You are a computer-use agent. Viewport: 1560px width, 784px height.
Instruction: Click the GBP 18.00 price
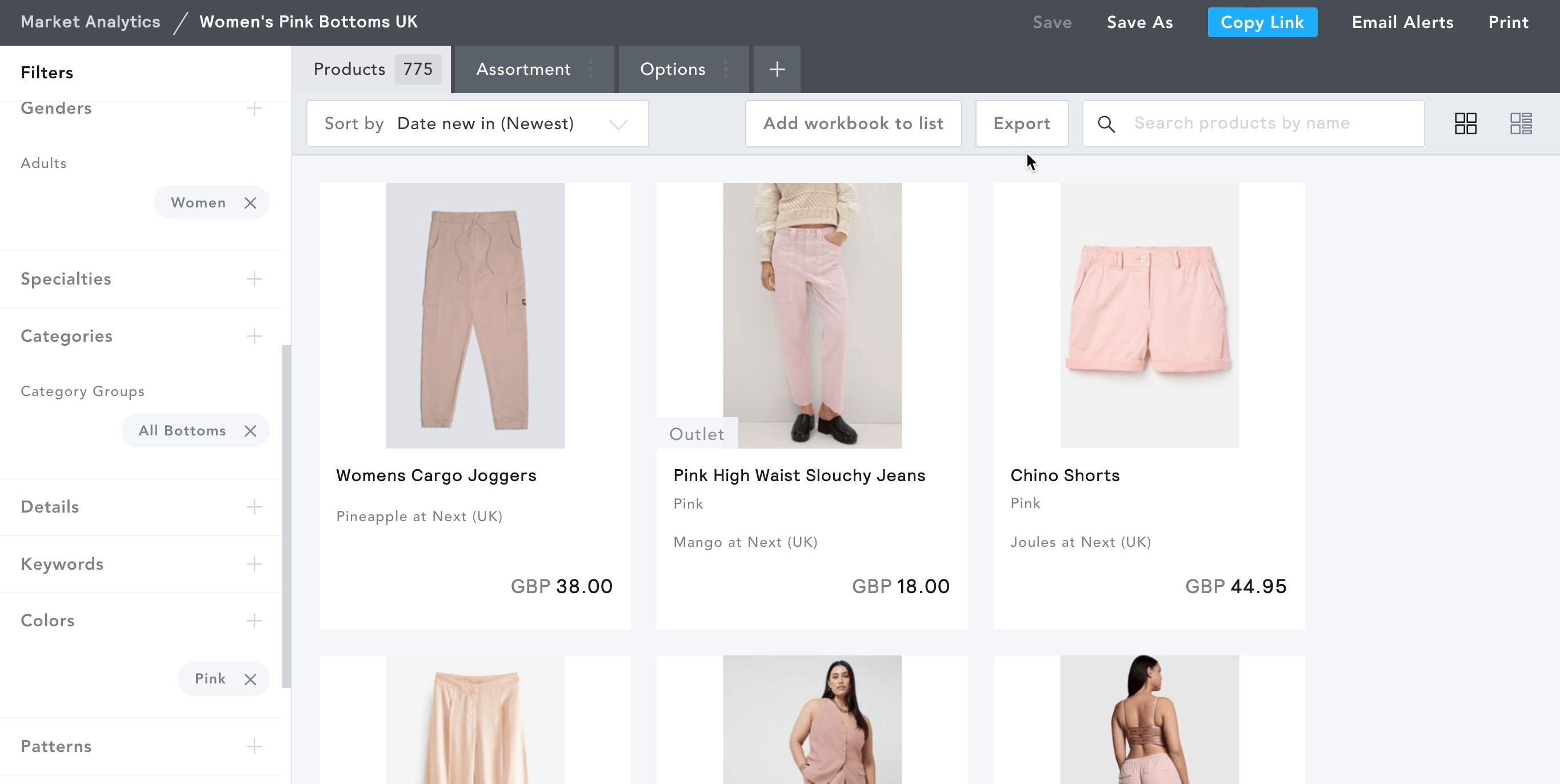point(901,586)
